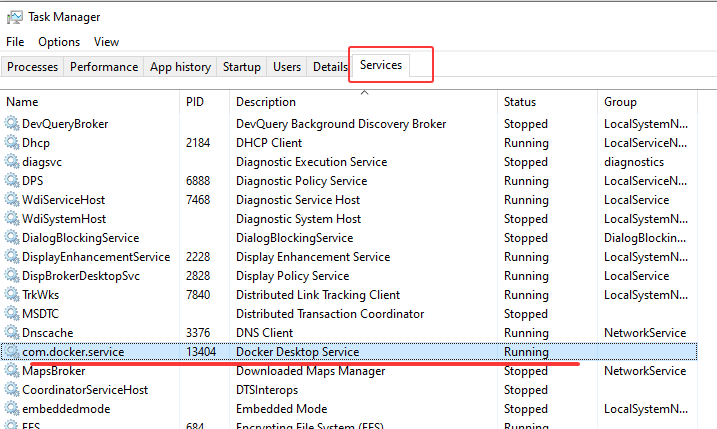The width and height of the screenshot is (717, 429).
Task: Select the Services tab
Action: 381,65
